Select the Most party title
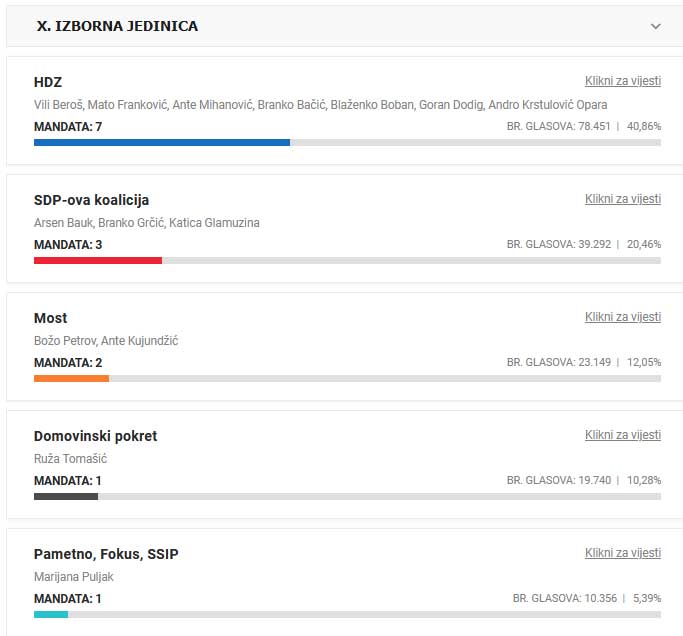 tap(51, 318)
